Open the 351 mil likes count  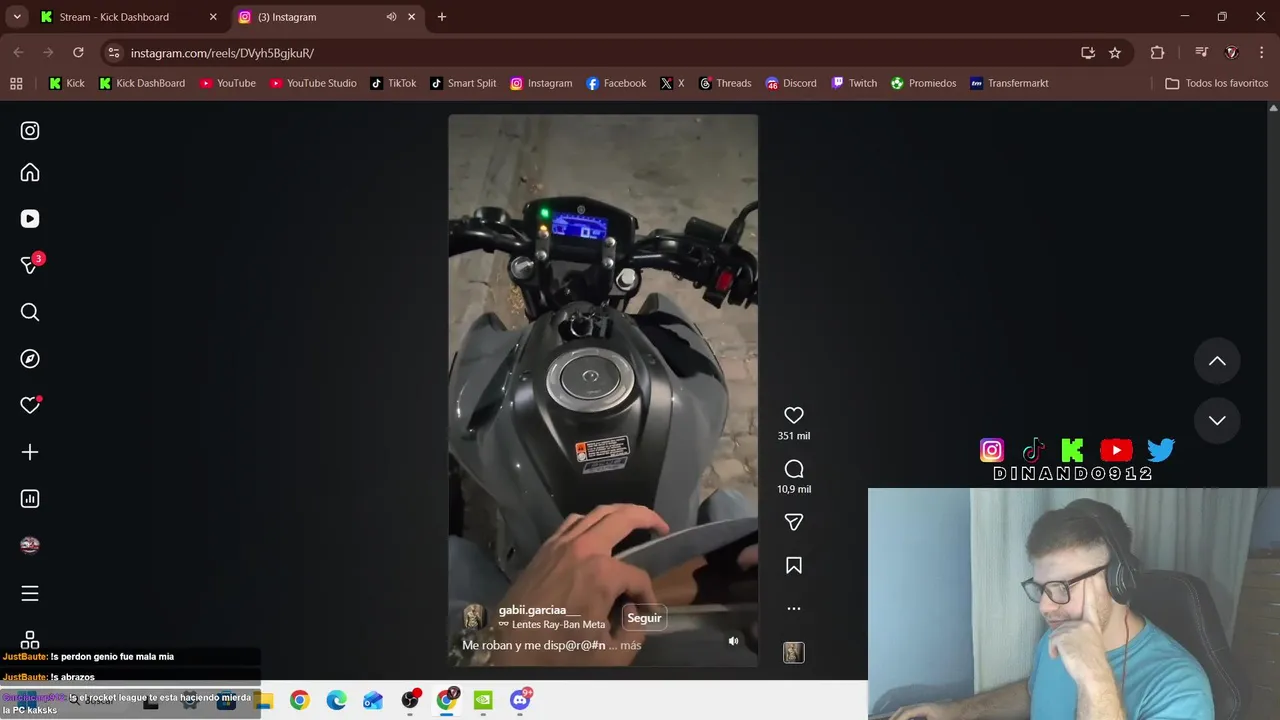tap(794, 436)
